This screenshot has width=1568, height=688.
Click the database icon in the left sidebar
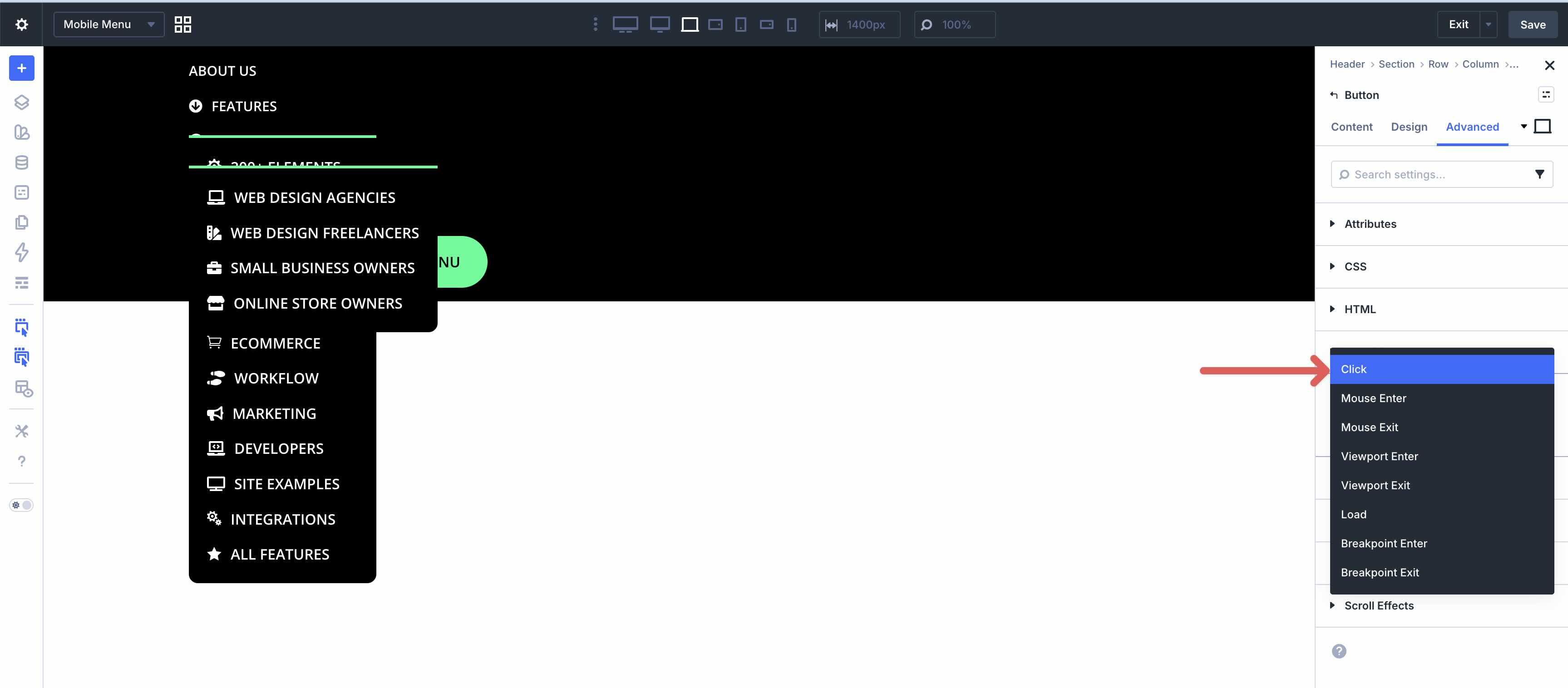[x=21, y=162]
